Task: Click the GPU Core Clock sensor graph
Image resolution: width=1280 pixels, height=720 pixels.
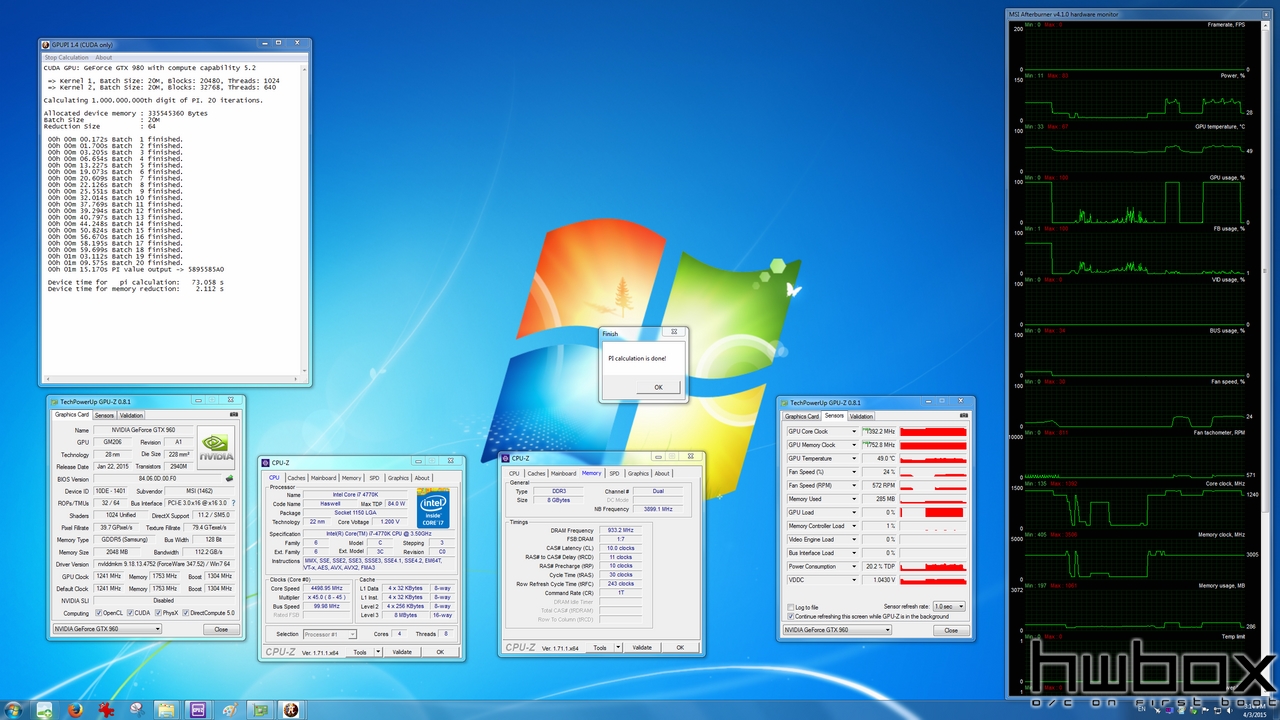Action: coord(934,432)
